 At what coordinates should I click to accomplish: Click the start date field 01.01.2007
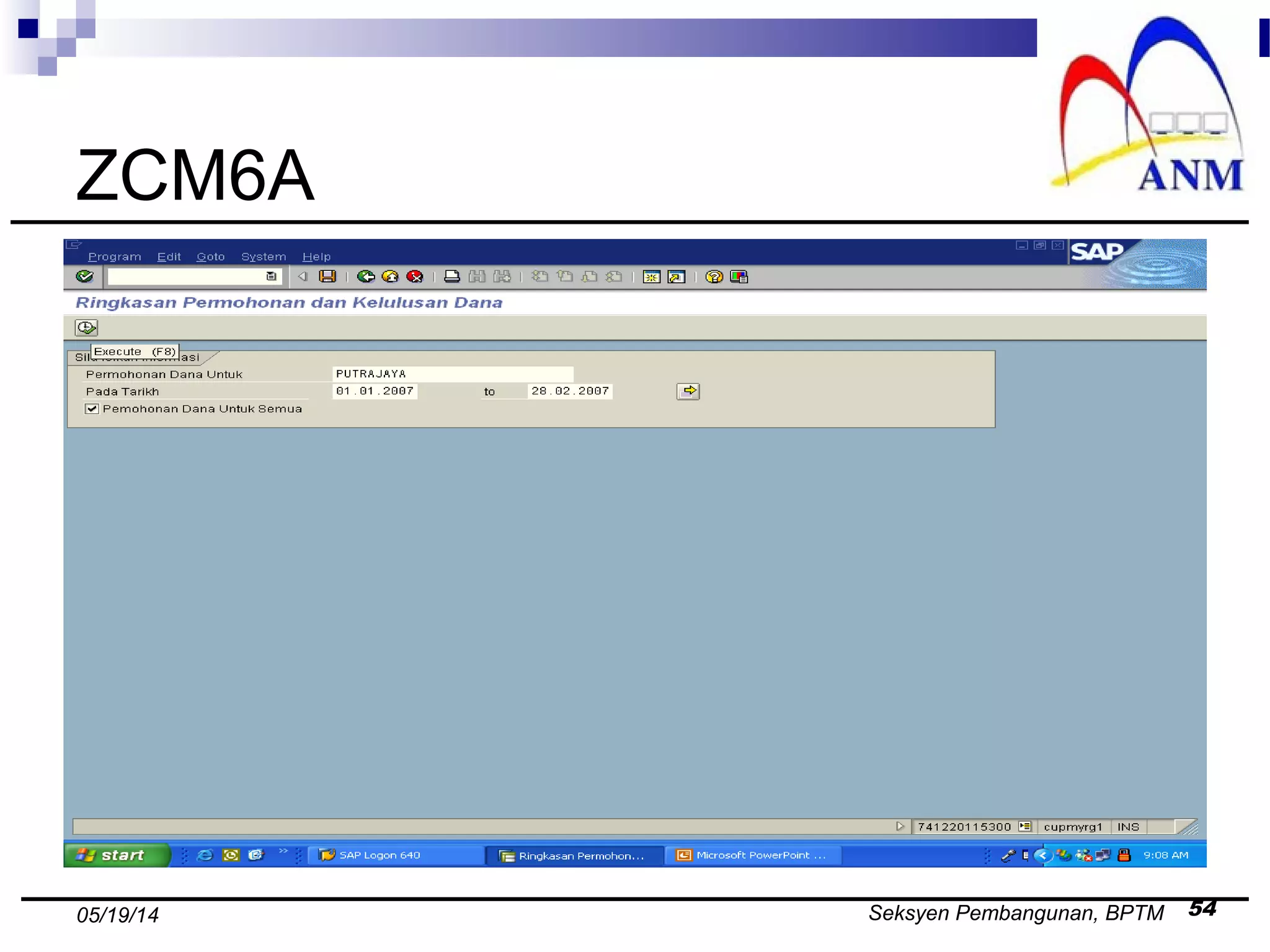[375, 391]
